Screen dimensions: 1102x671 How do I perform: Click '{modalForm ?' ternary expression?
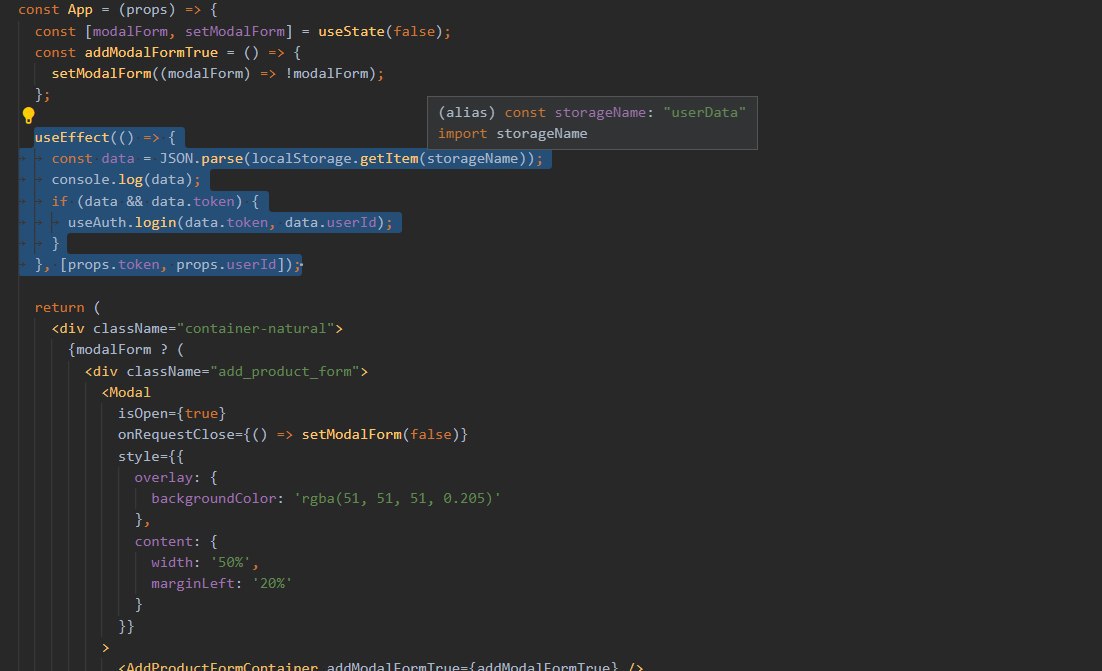pos(118,349)
